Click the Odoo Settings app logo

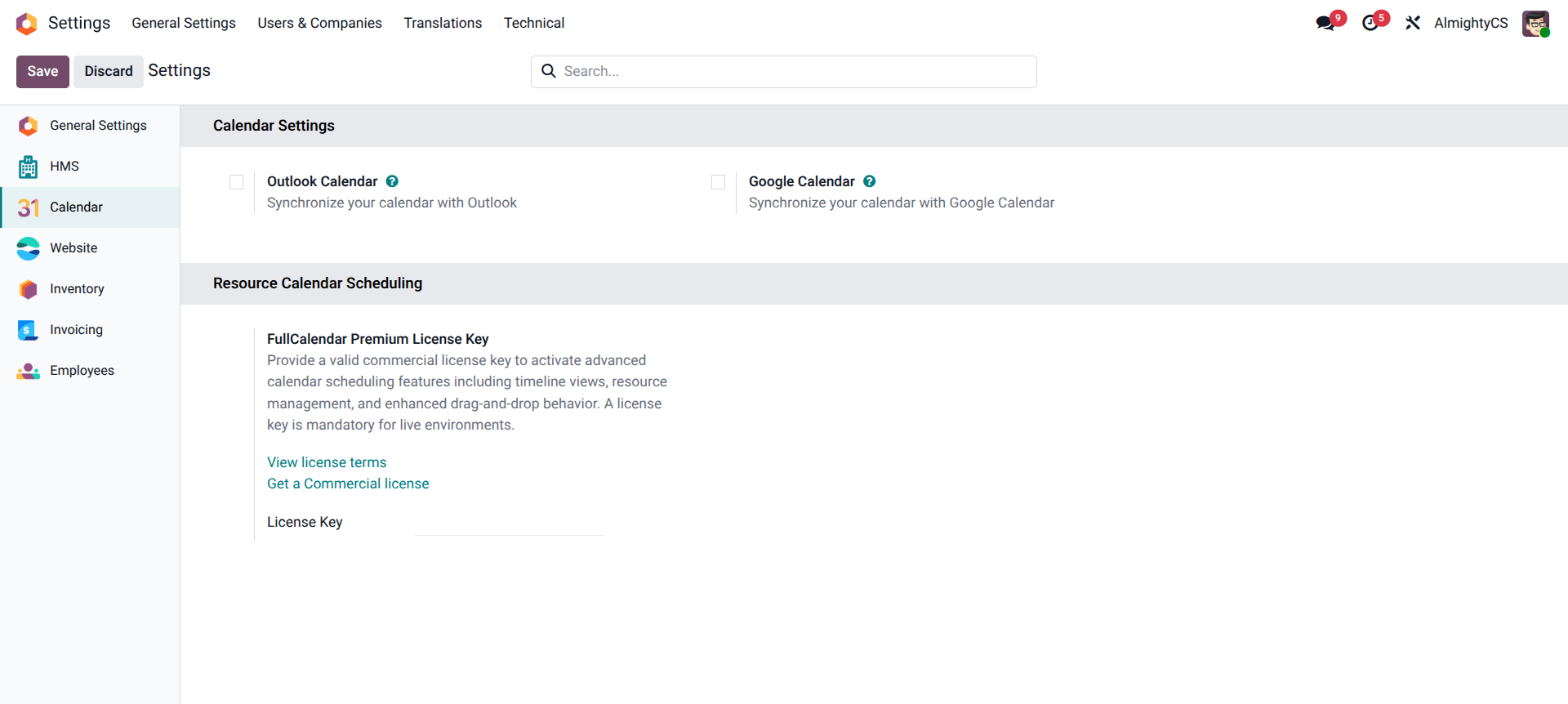[27, 24]
